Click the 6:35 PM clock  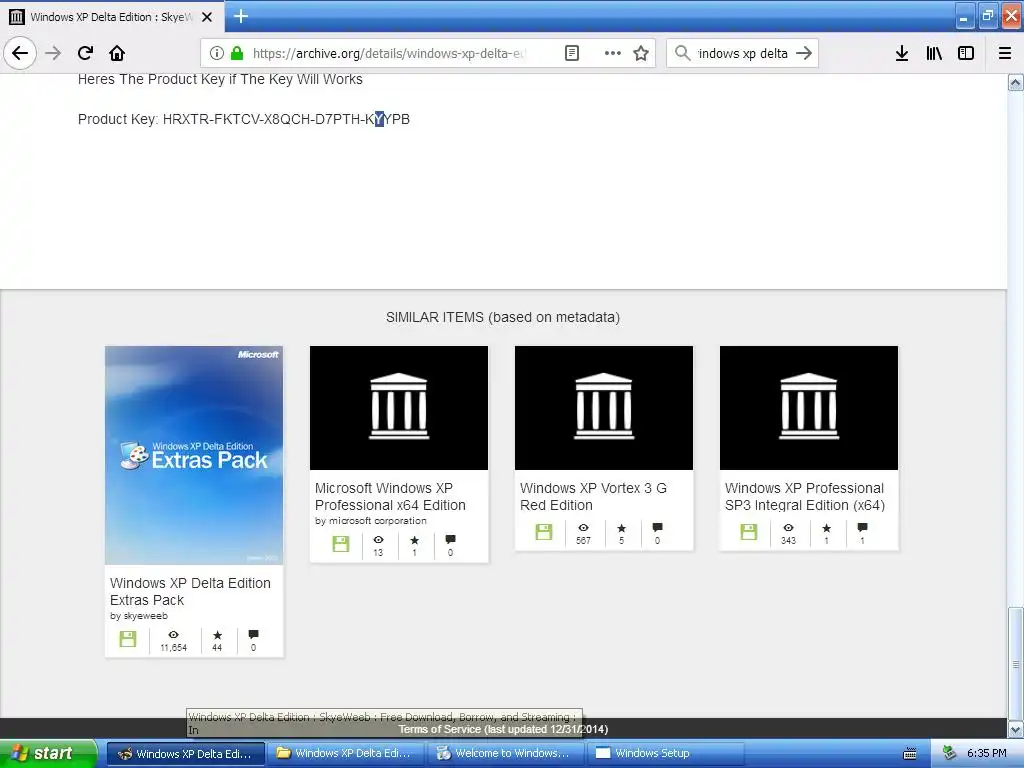(987, 754)
